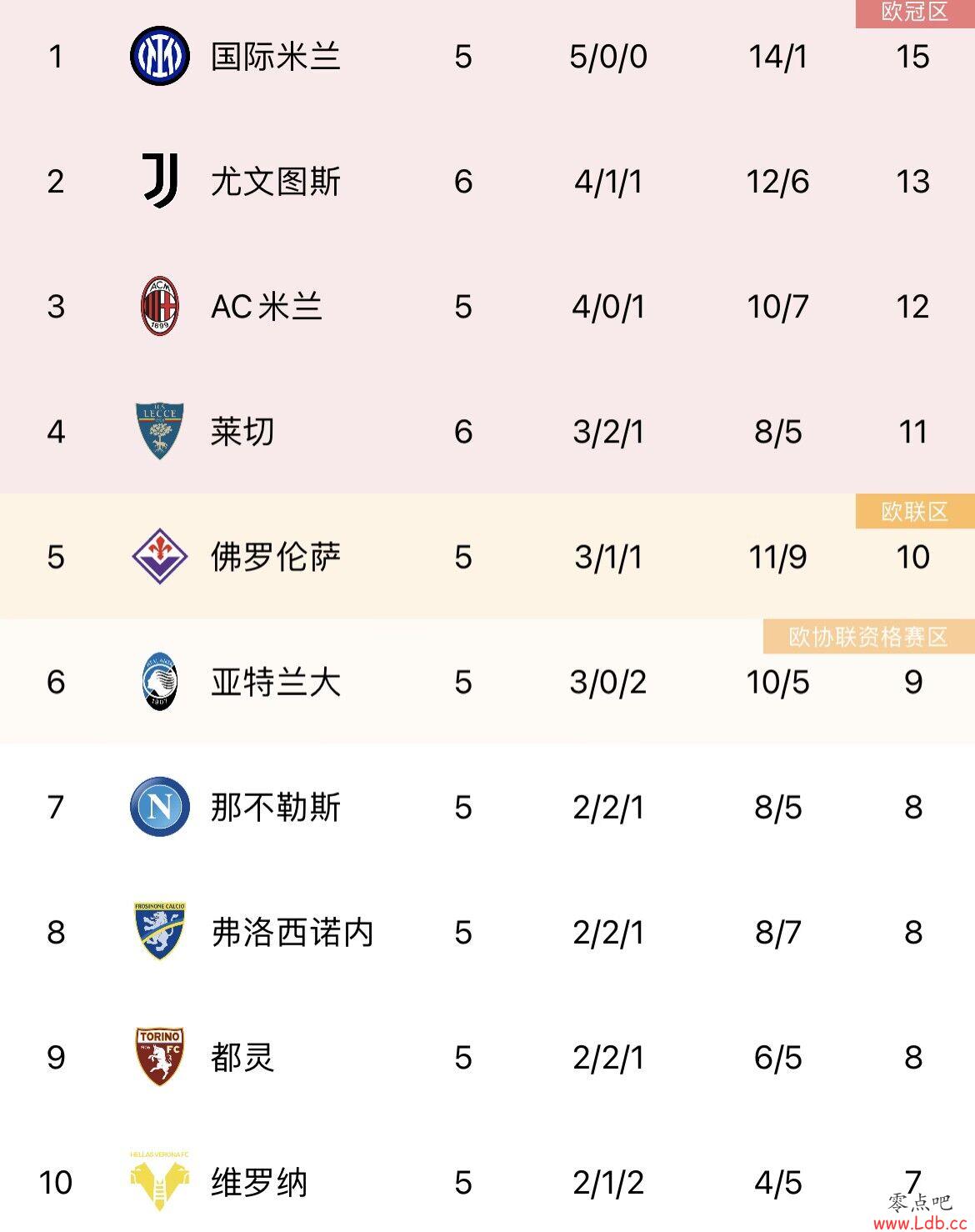Image resolution: width=975 pixels, height=1232 pixels.
Task: Click the Juventus logo
Action: (159, 181)
